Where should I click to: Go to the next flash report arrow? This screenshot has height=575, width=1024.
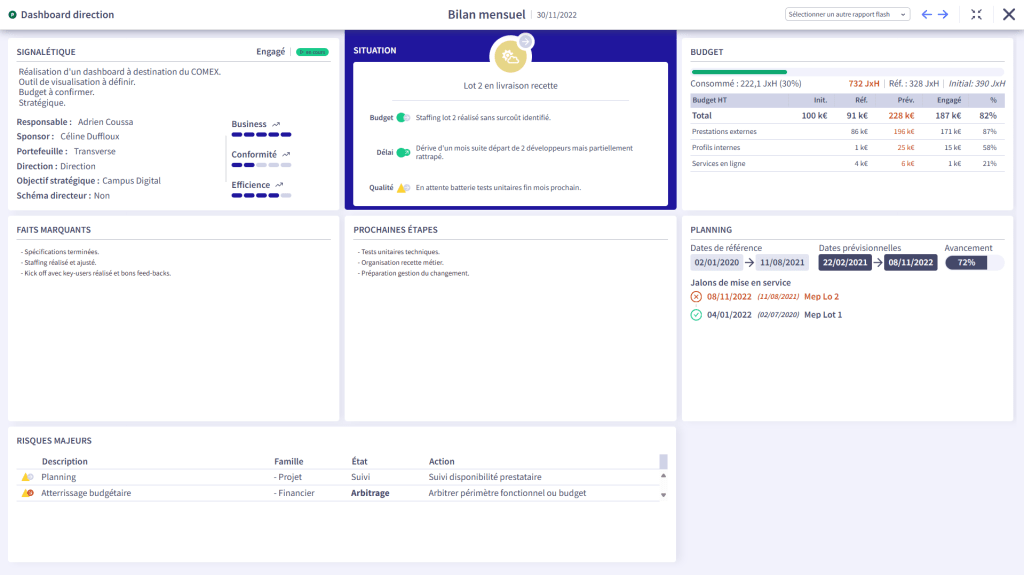[942, 15]
